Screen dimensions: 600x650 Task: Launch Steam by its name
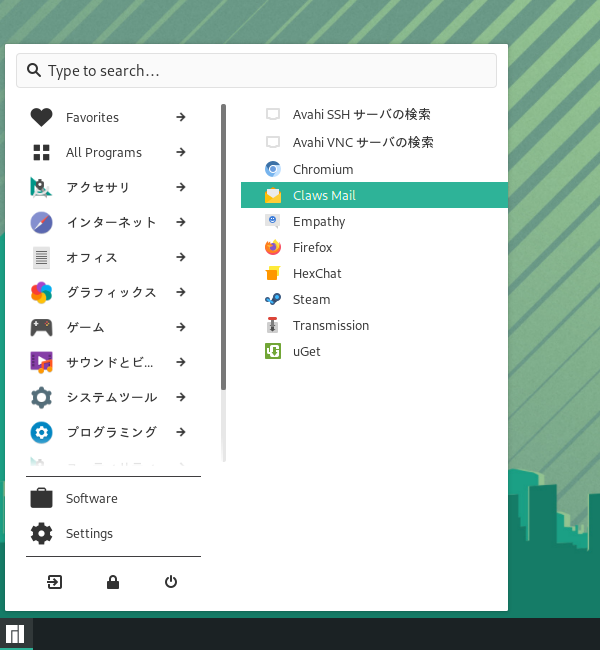(x=311, y=300)
